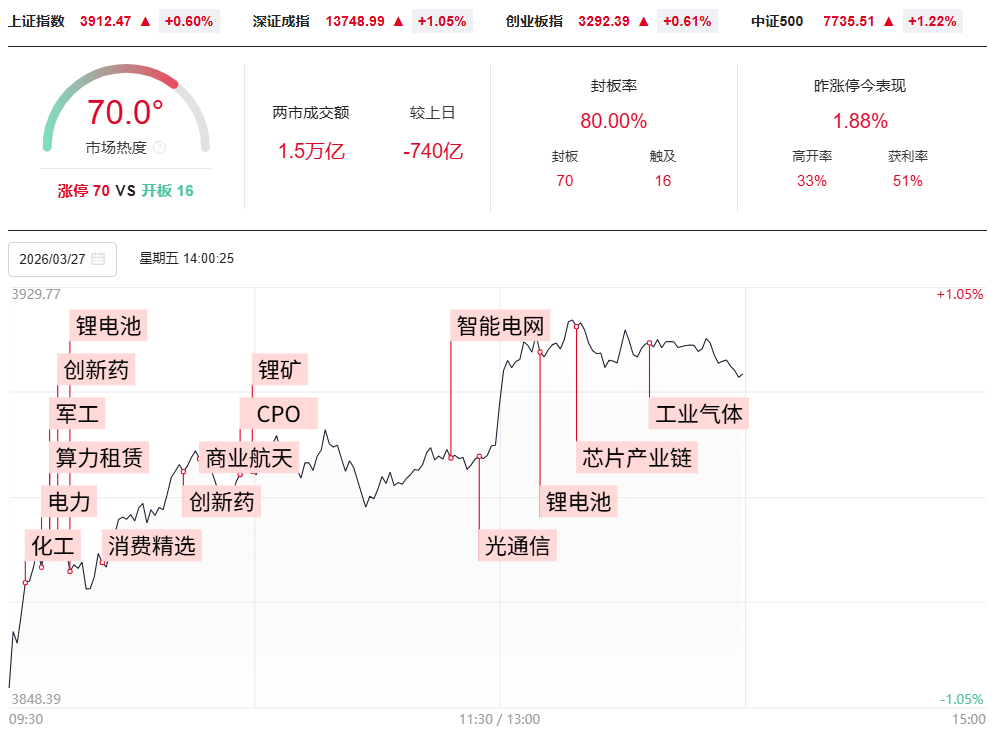Image resolution: width=998 pixels, height=737 pixels.
Task: Click the 封板率 80.00% value
Action: point(613,121)
